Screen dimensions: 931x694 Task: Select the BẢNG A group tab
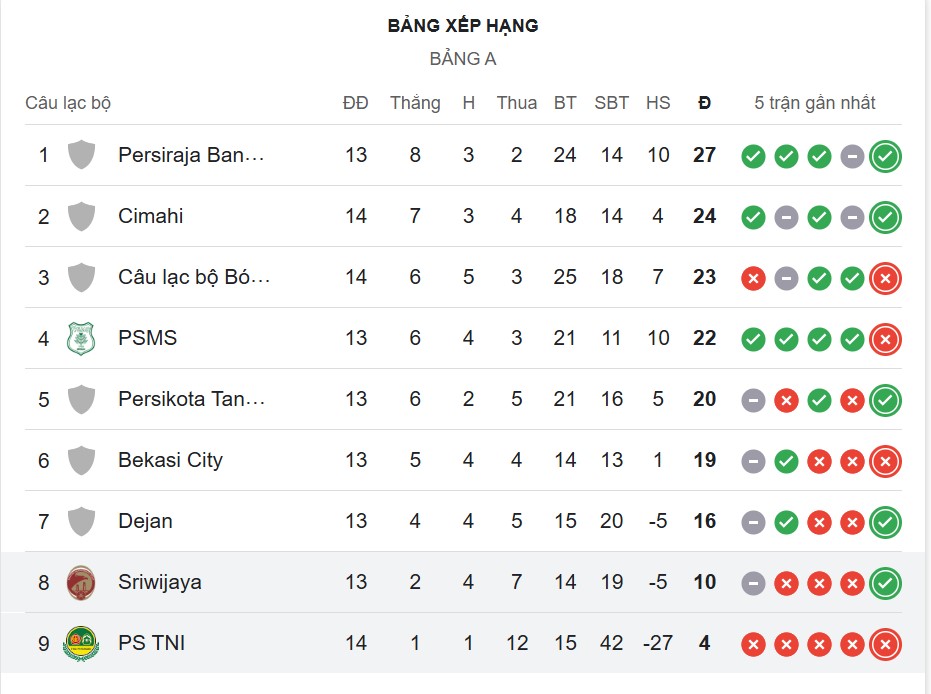click(464, 58)
